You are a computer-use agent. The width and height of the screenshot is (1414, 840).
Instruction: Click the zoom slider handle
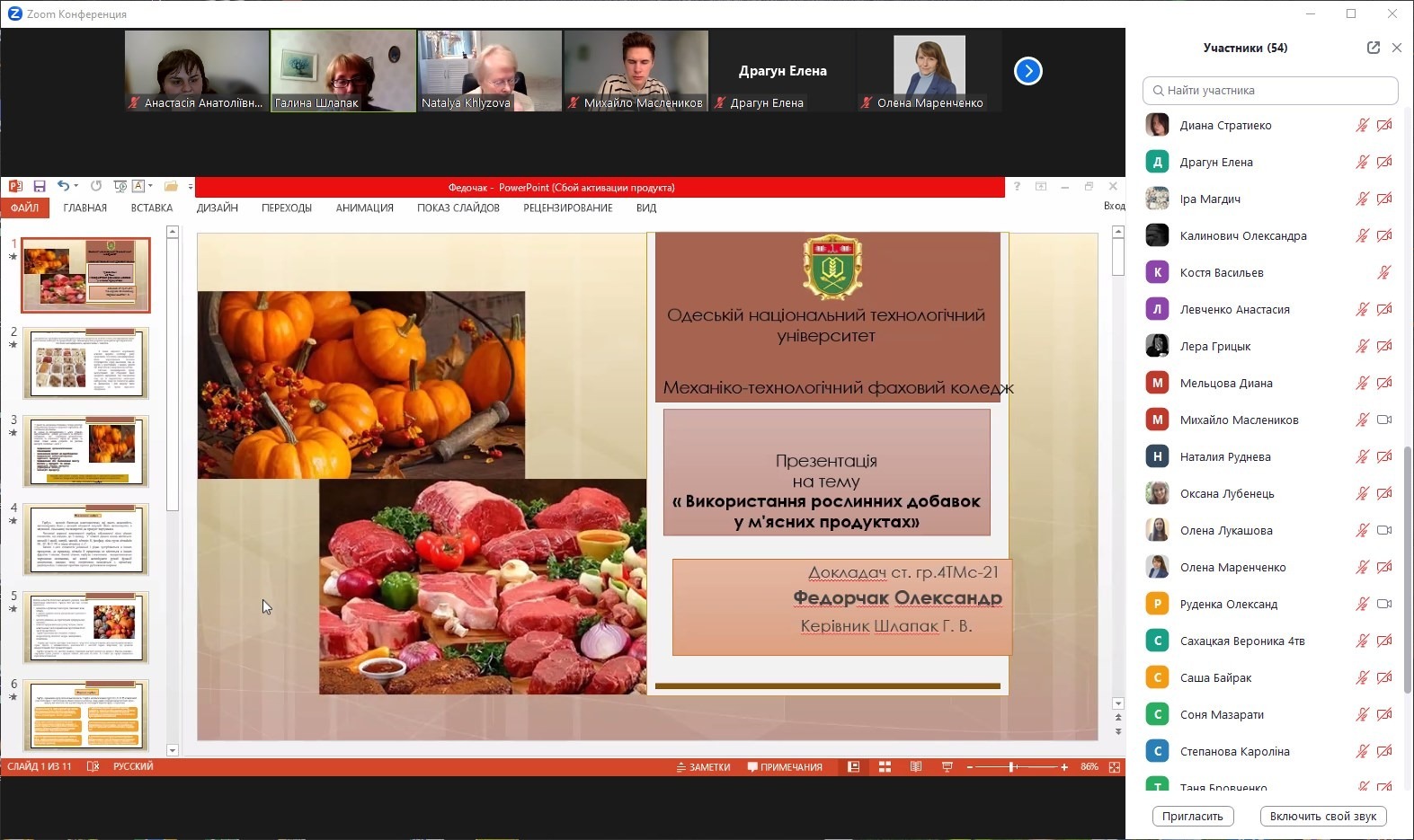coord(1012,767)
